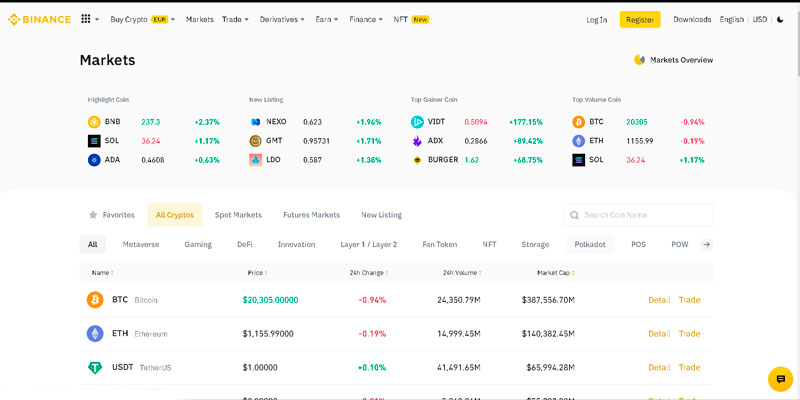Viewport: 800px width, 400px height.
Task: Sort the table by 24h Change
Action: click(x=369, y=273)
